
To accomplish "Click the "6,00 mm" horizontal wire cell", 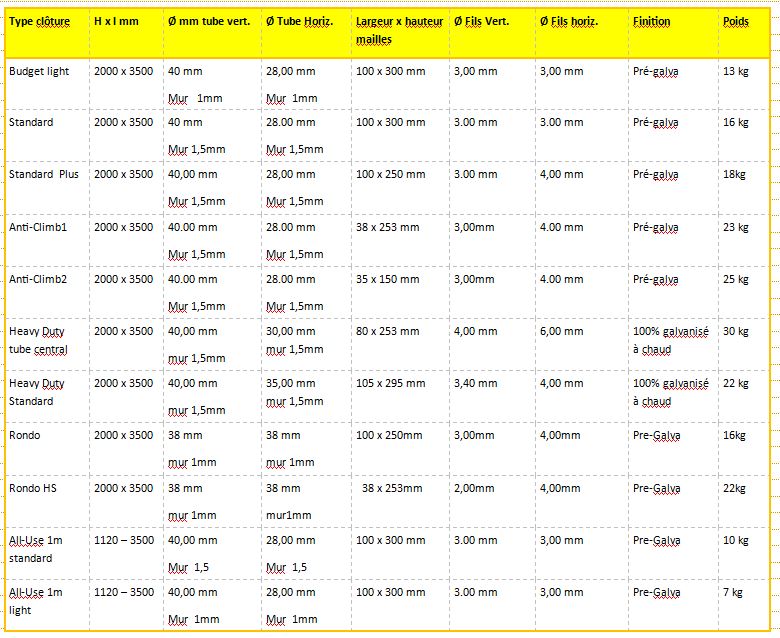I will pos(560,331).
